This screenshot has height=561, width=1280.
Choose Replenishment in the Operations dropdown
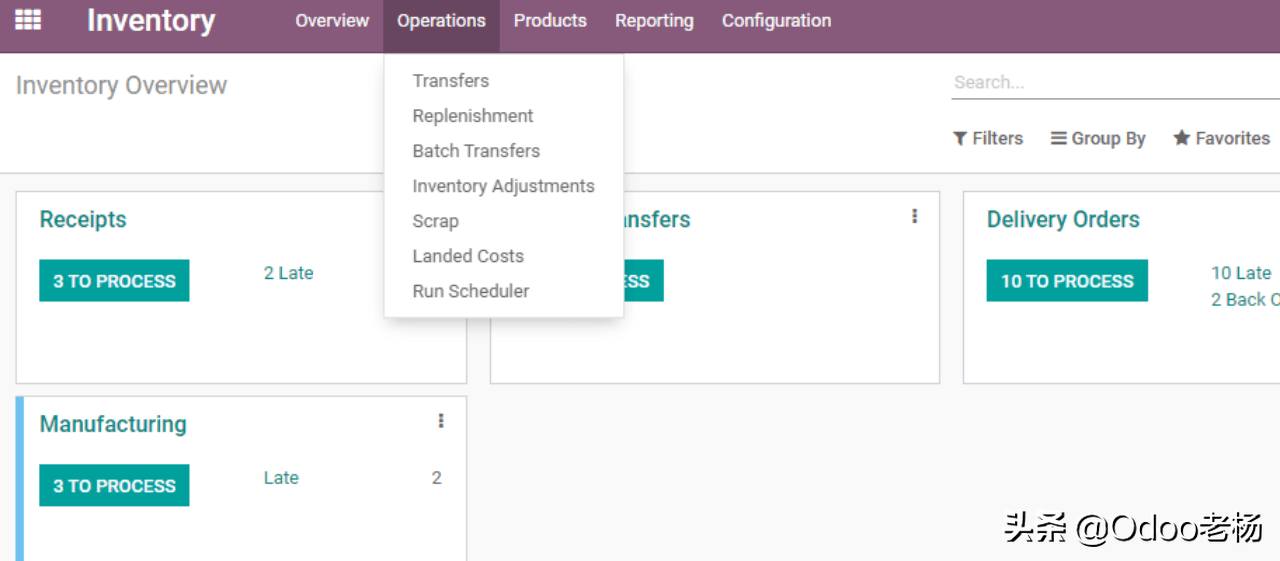473,116
